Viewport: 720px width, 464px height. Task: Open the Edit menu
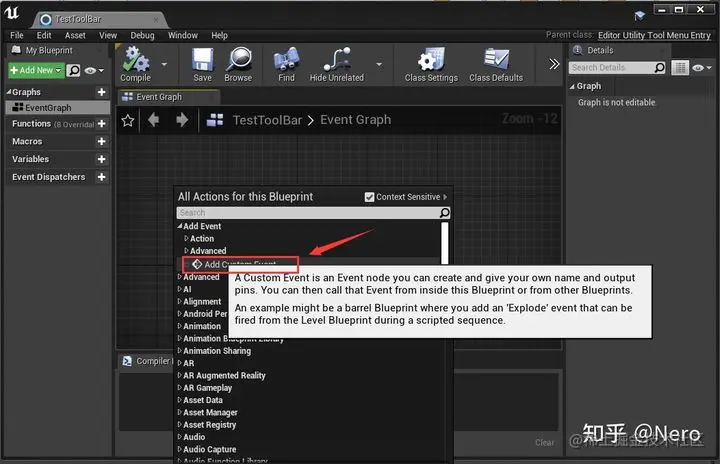pos(44,35)
